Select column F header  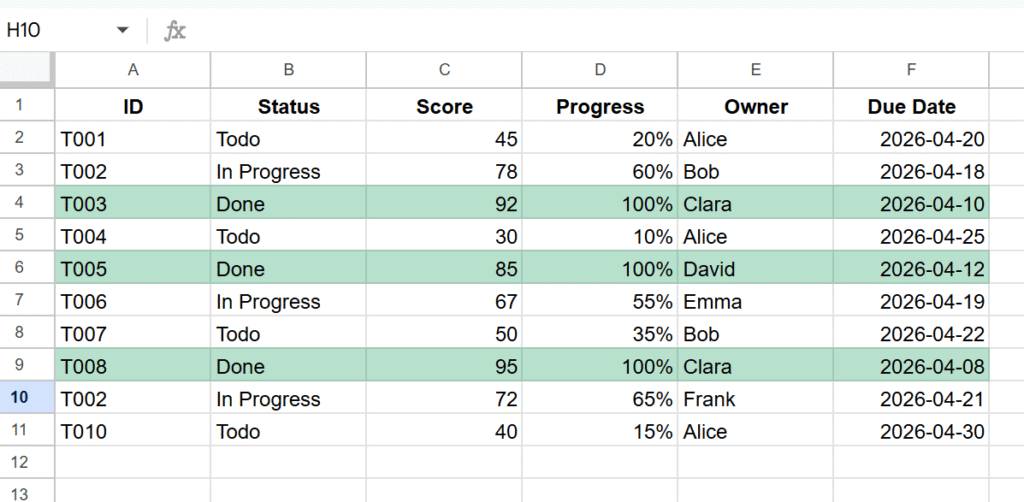click(911, 70)
